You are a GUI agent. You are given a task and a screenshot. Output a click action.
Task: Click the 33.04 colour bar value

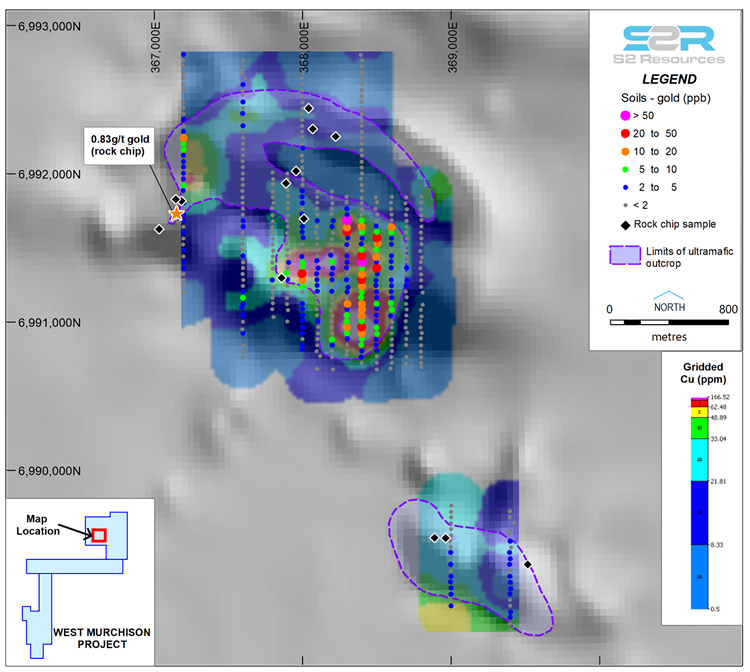click(x=718, y=439)
